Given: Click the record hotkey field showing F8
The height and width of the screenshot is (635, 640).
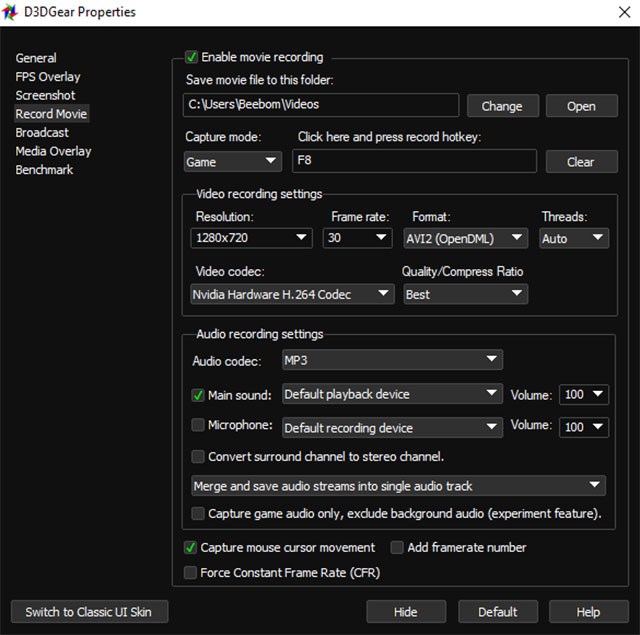Looking at the screenshot, I should (414, 161).
